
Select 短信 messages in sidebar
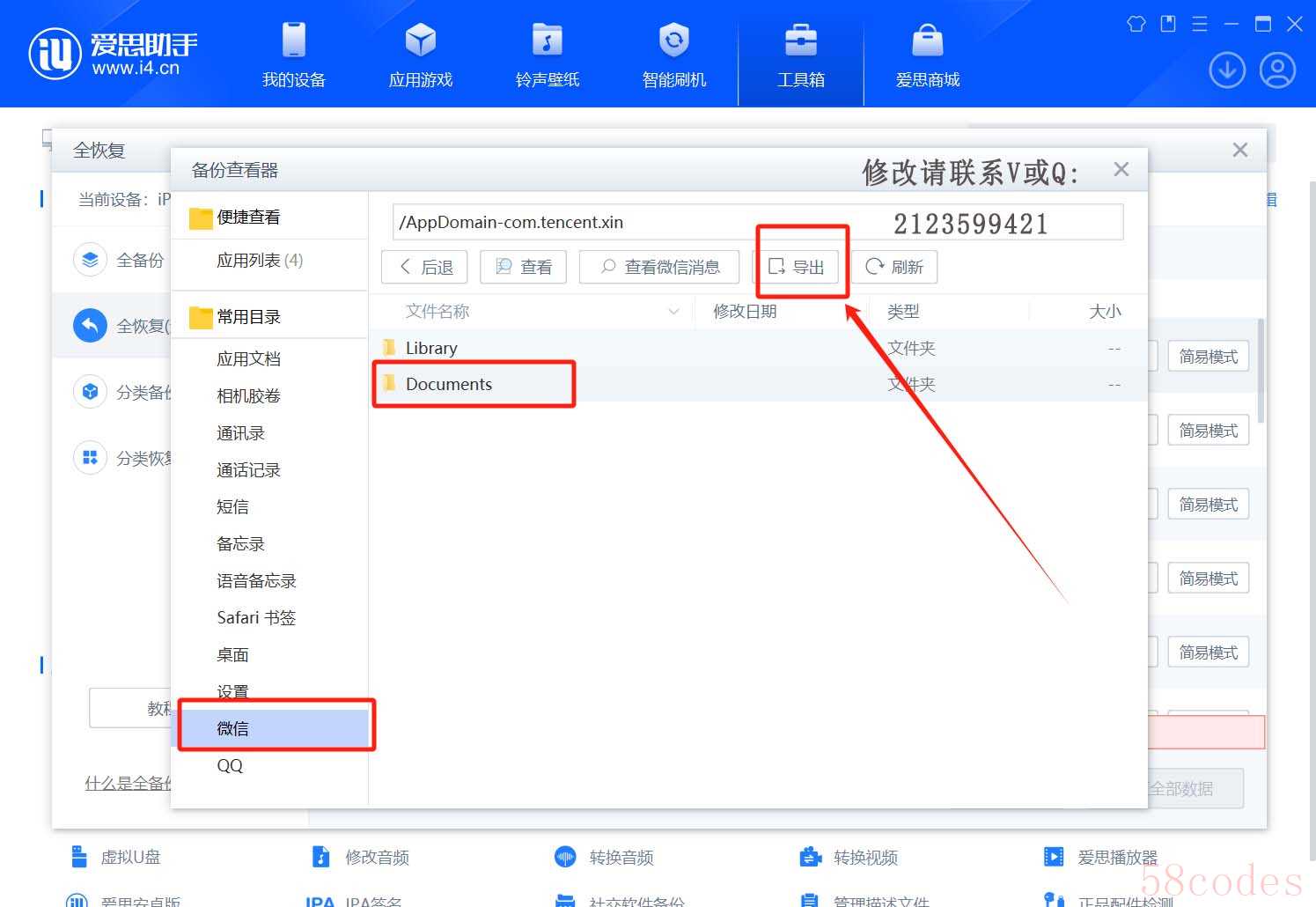point(232,507)
